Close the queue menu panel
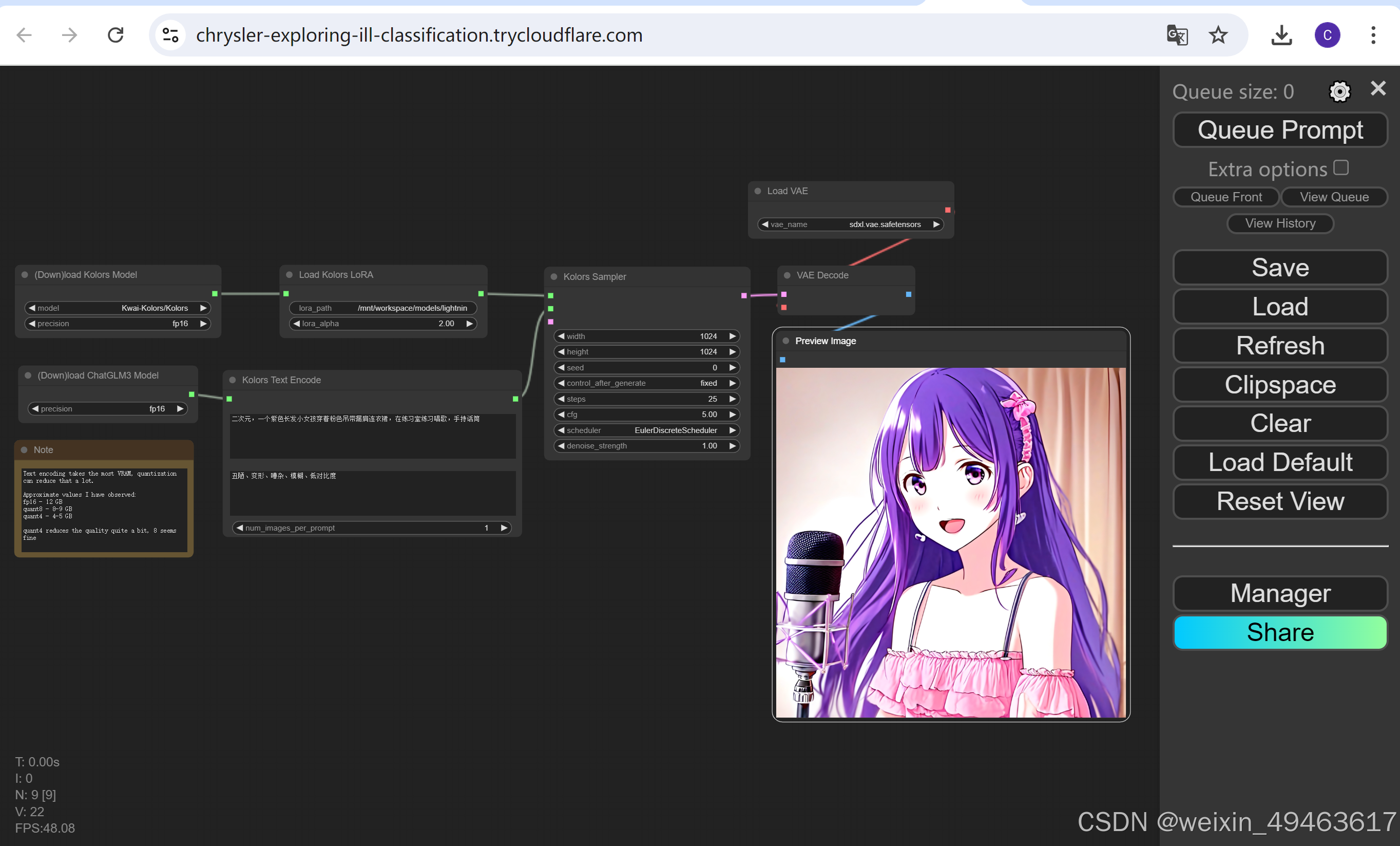The height and width of the screenshot is (846, 1400). (x=1378, y=89)
